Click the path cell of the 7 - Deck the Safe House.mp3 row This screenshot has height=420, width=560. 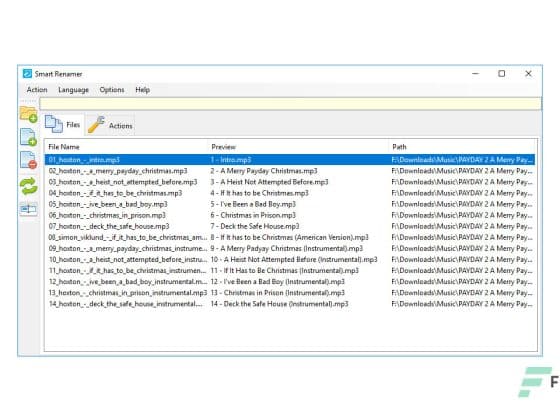click(x=462, y=226)
